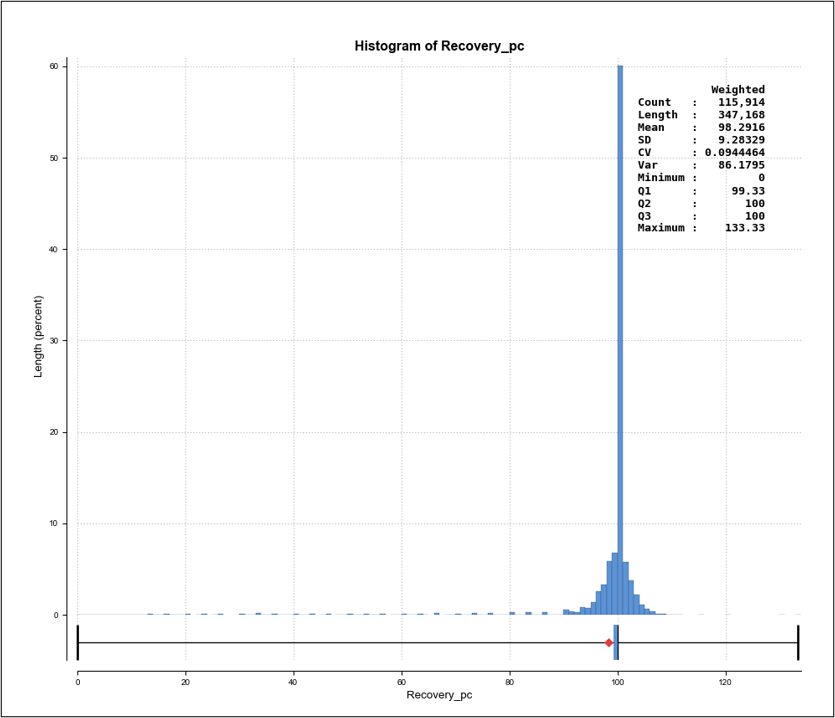Image resolution: width=835 pixels, height=718 pixels.
Task: Click the chart title Histogram of Recovery_pc
Action: coord(439,46)
